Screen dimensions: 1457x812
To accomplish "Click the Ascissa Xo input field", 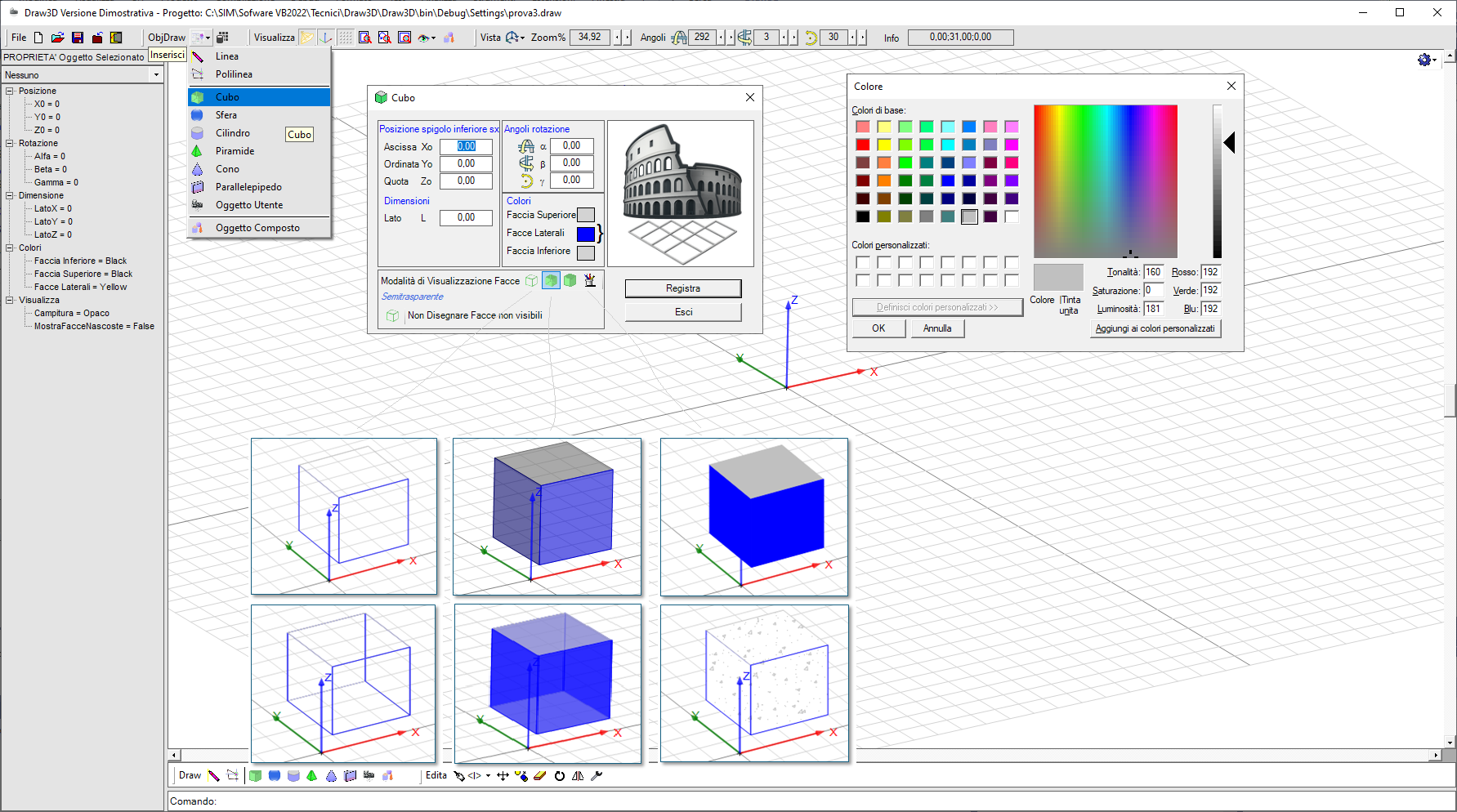I will 466,146.
